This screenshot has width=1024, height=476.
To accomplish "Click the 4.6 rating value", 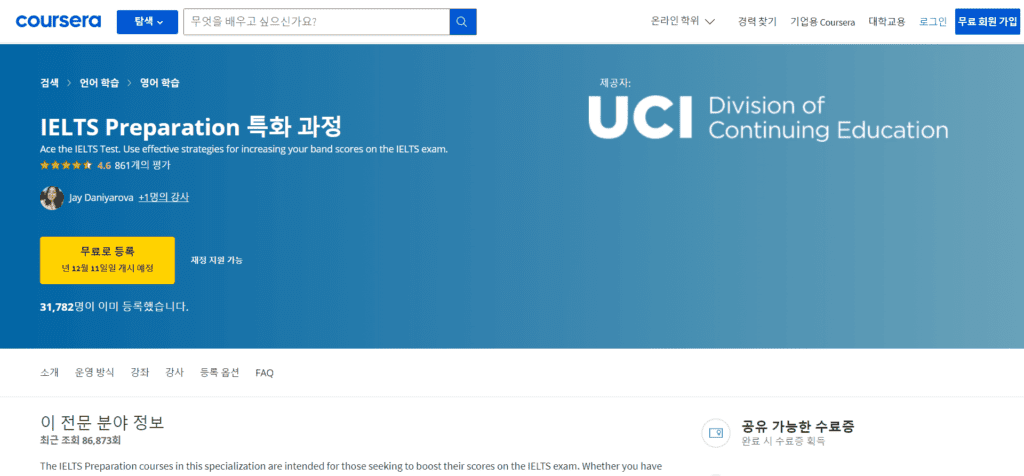I will [104, 166].
